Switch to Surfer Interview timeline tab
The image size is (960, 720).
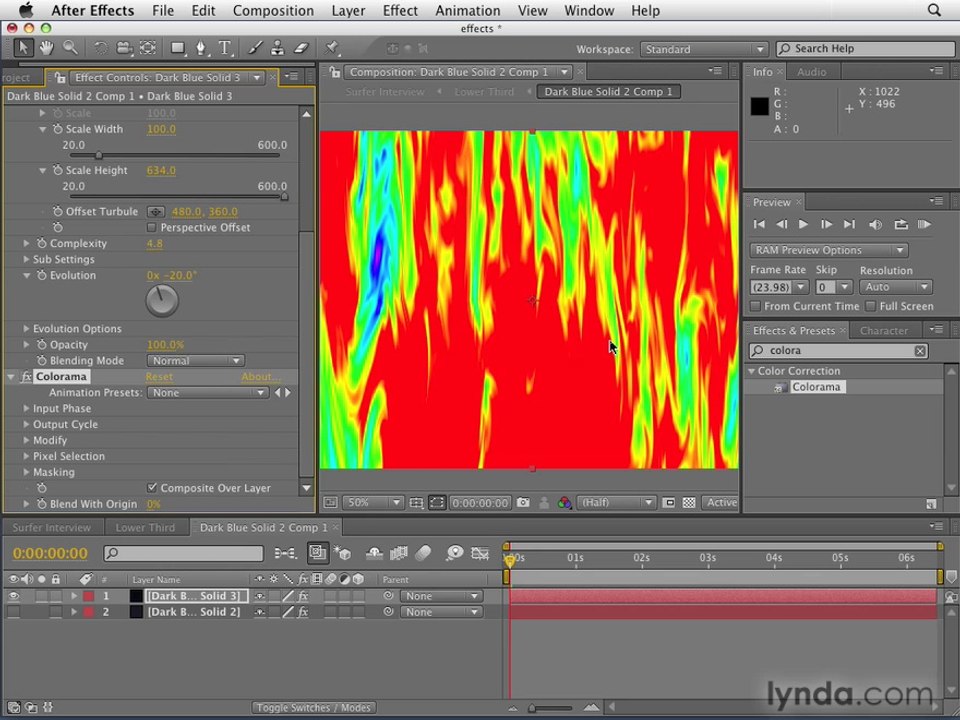click(51, 527)
